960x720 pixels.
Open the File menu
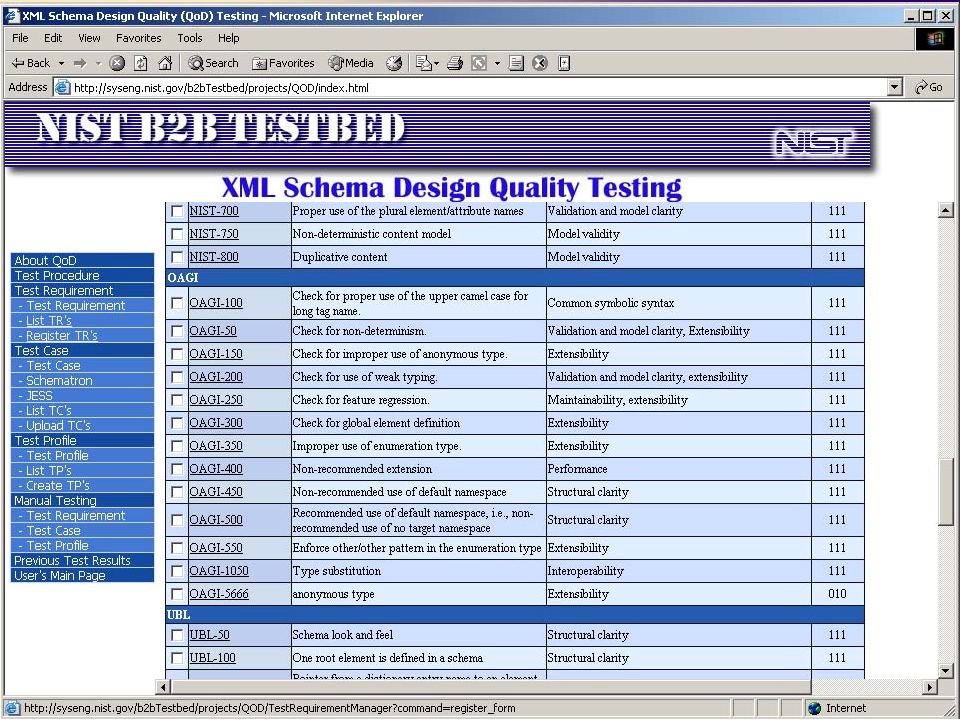click(x=20, y=38)
